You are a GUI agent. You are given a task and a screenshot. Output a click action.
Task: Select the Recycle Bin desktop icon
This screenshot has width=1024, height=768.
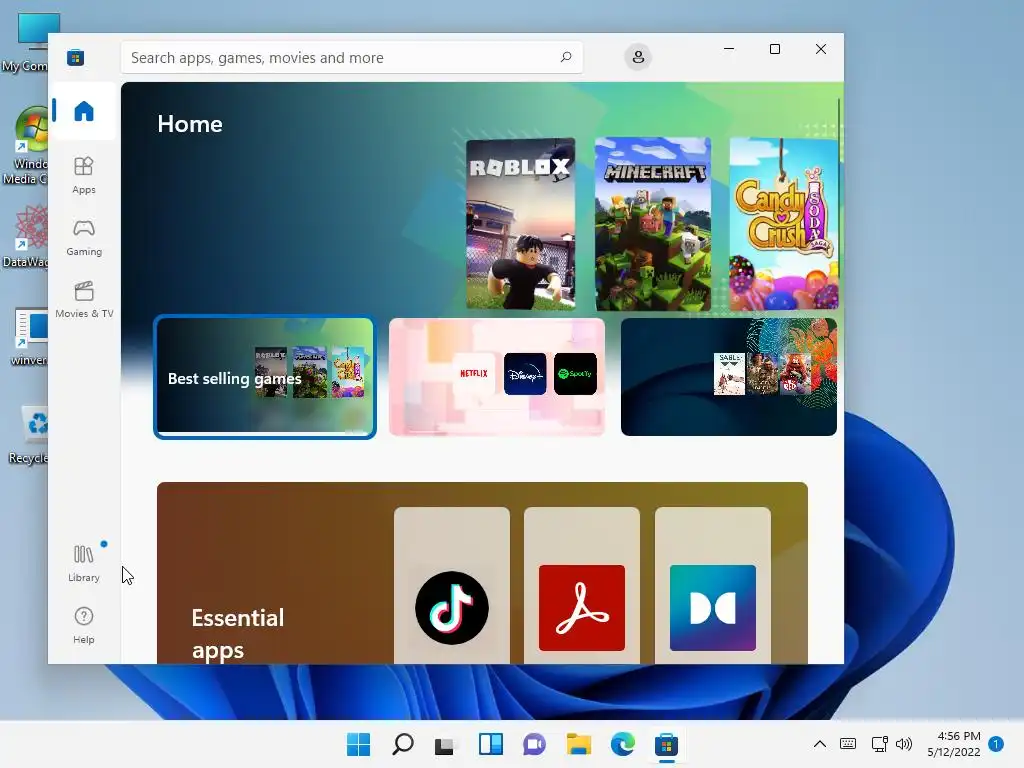point(28,435)
